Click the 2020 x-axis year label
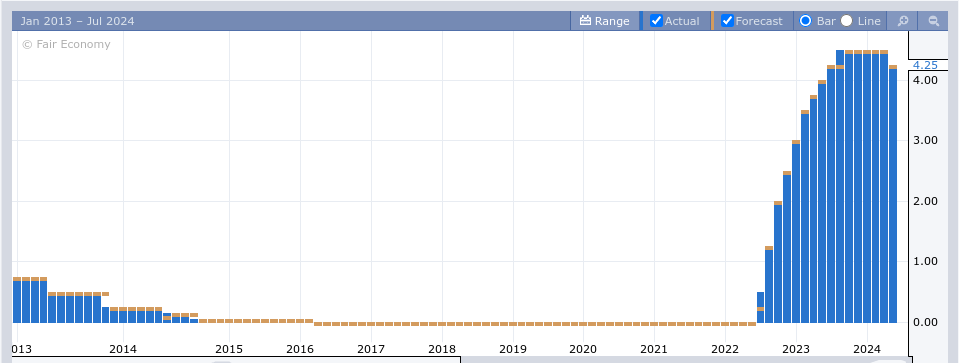 (583, 349)
